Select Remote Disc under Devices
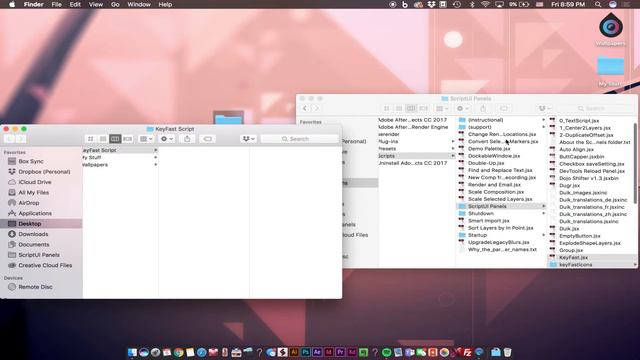Screen dimensions: 640x360 35,287
